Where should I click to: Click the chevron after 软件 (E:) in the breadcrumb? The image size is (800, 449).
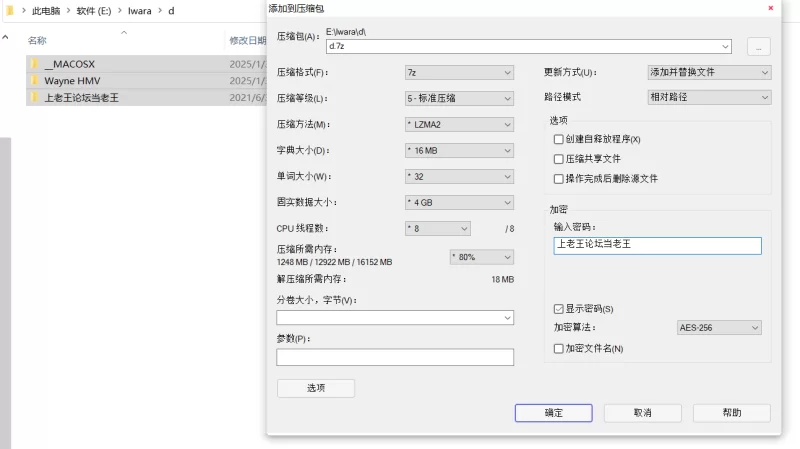coord(120,10)
